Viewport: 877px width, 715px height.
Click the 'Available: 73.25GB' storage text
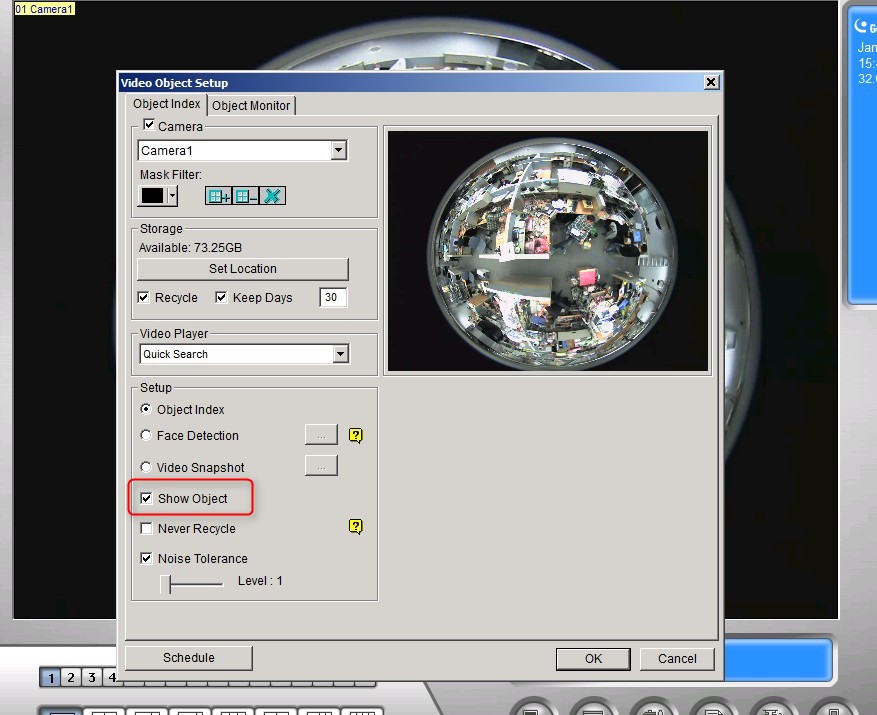[190, 248]
